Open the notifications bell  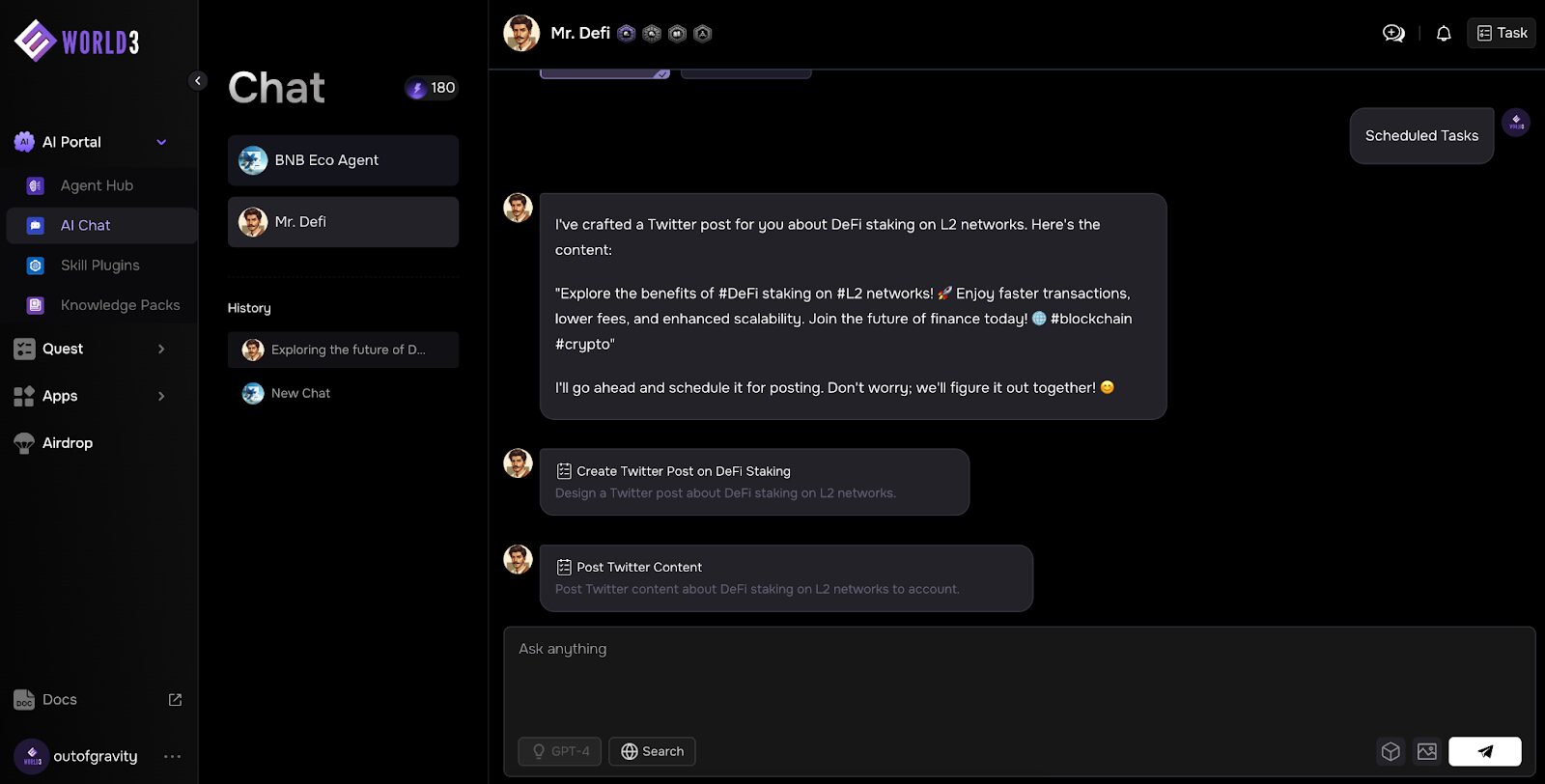click(1444, 33)
